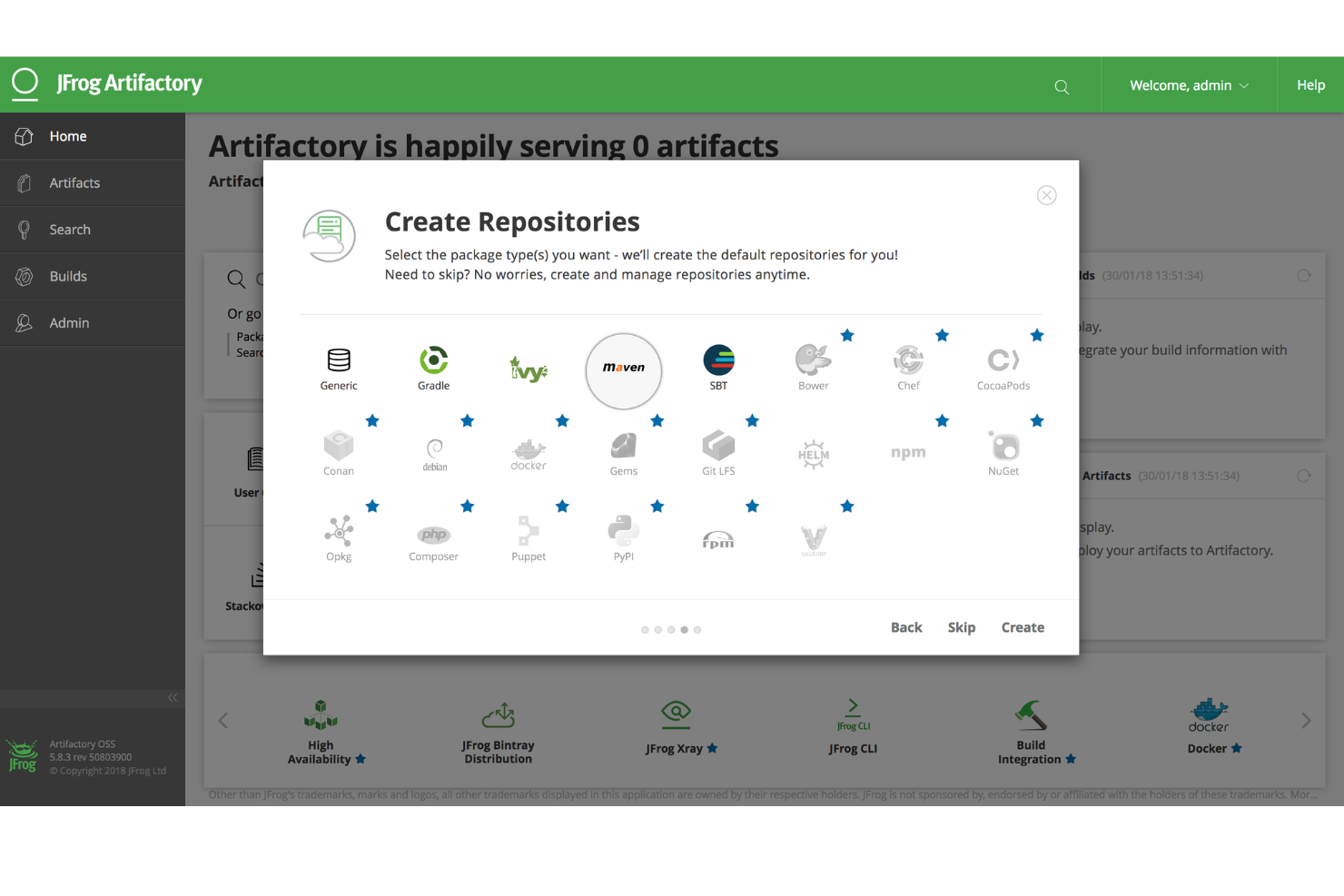Pick the PHP Composer package icon
The height and width of the screenshot is (896, 1344).
(434, 535)
